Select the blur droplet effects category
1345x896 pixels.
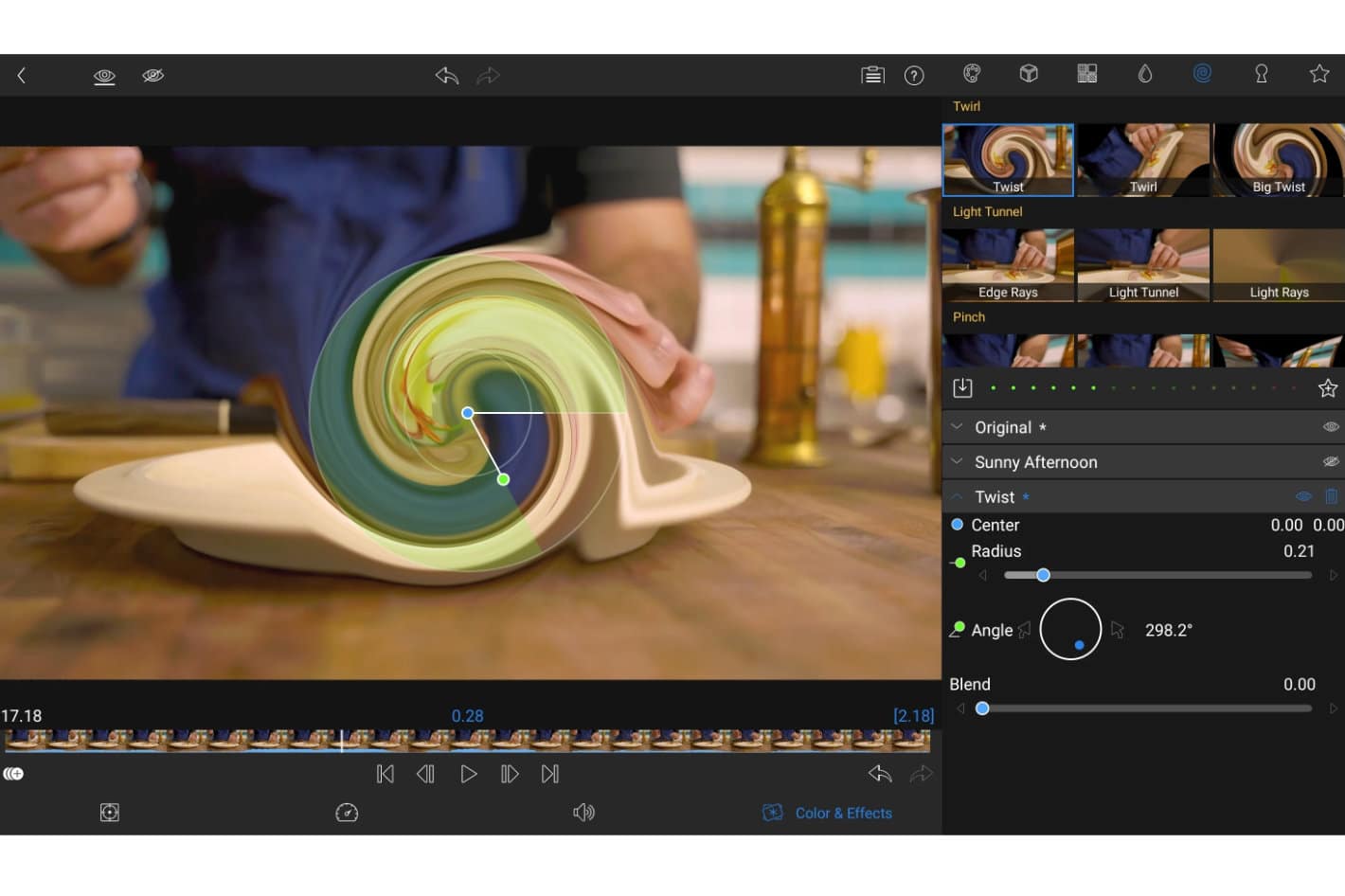1145,73
